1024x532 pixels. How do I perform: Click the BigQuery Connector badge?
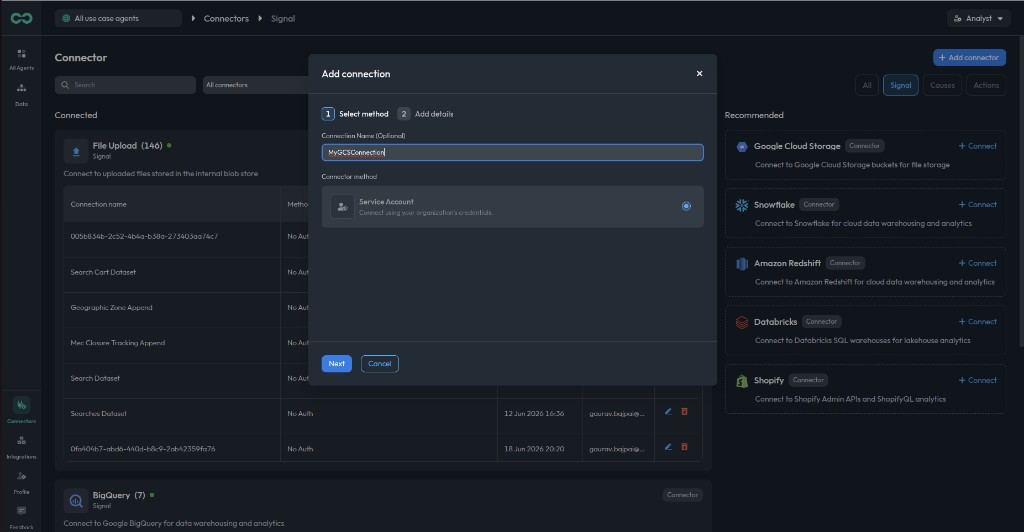[x=682, y=495]
